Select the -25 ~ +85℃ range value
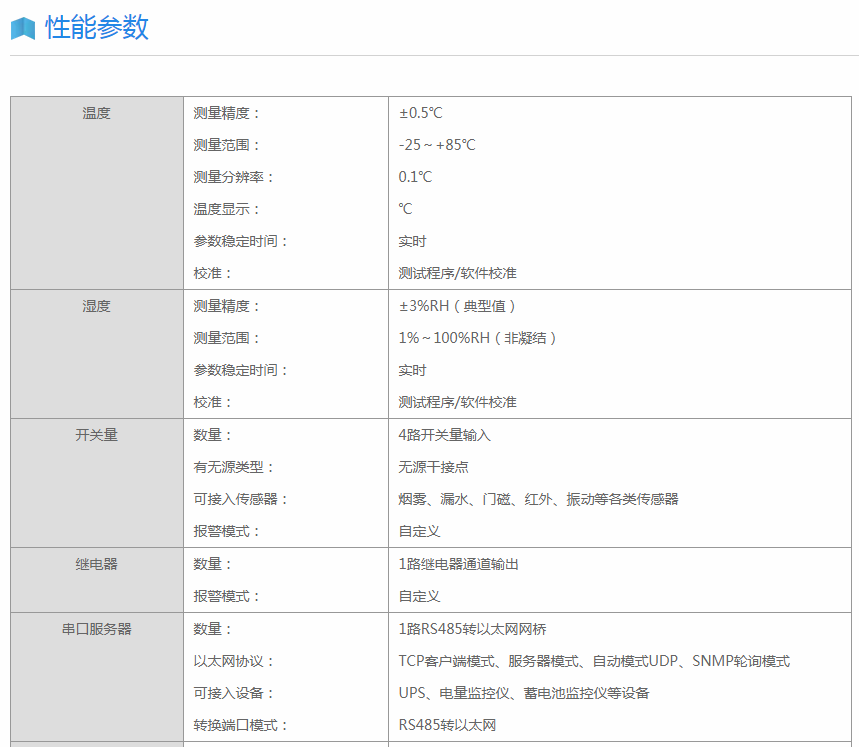This screenshot has width=859, height=747. [437, 145]
